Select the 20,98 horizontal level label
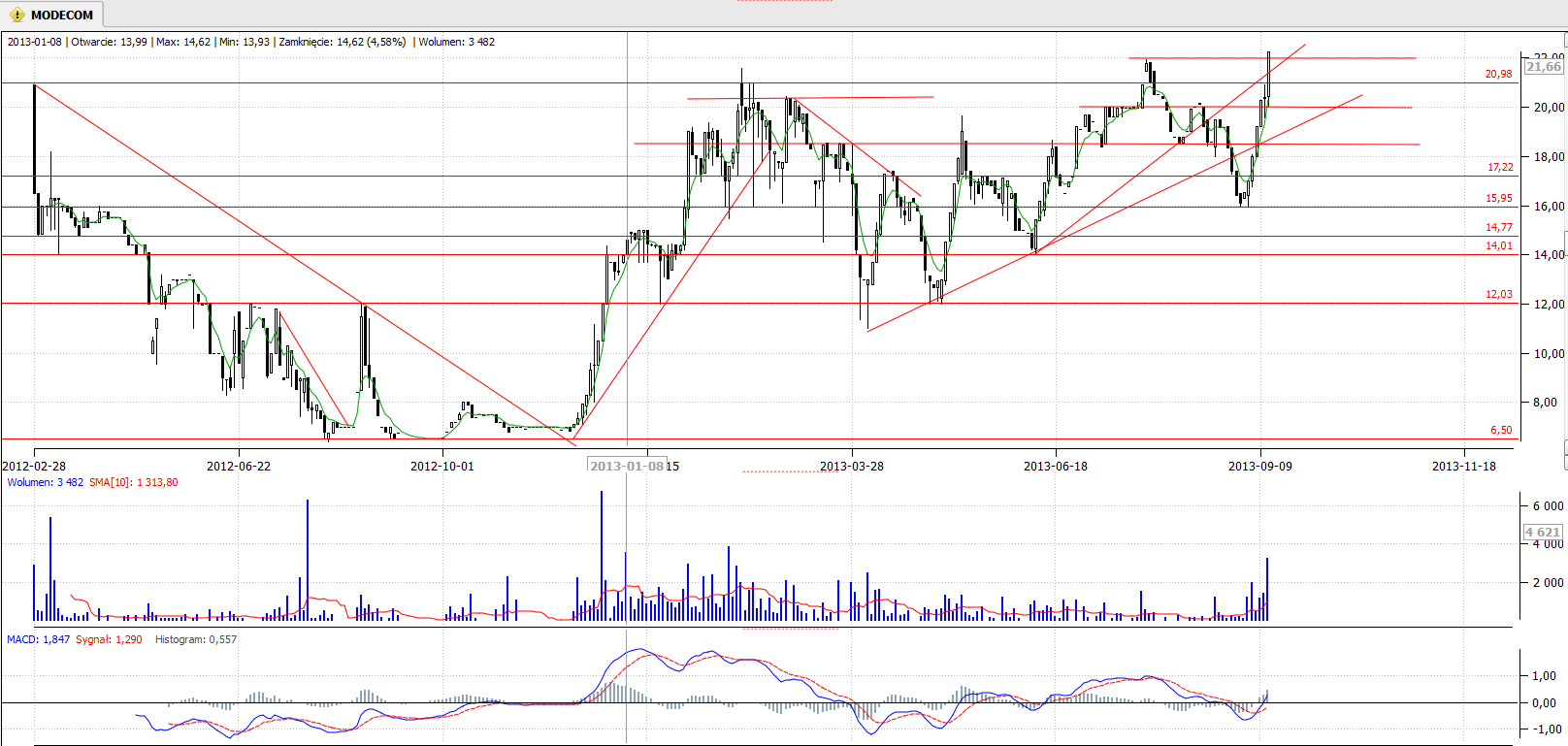Viewport: 1568px width, 746px height. click(x=1498, y=74)
